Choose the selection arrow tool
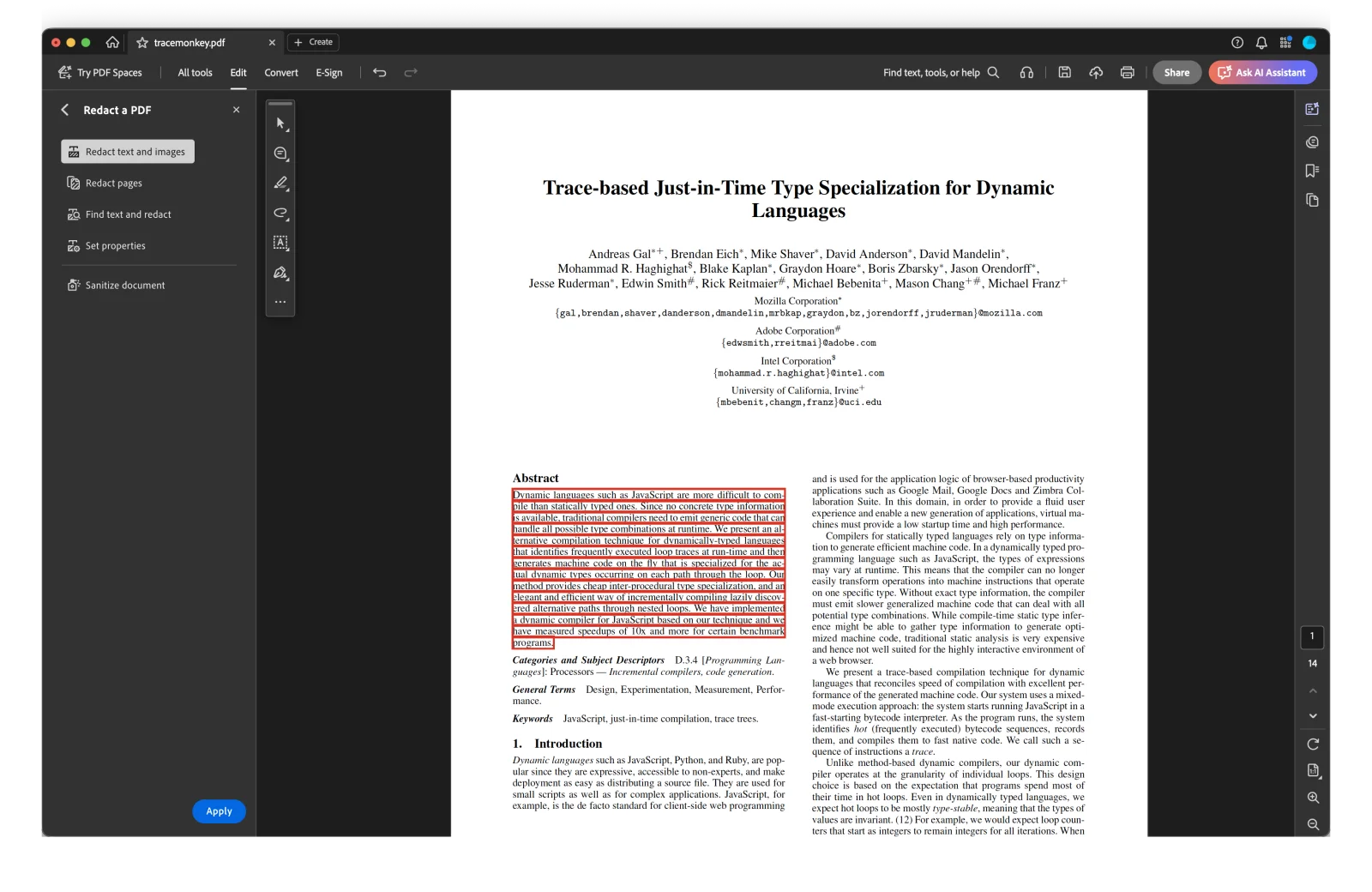 280,124
